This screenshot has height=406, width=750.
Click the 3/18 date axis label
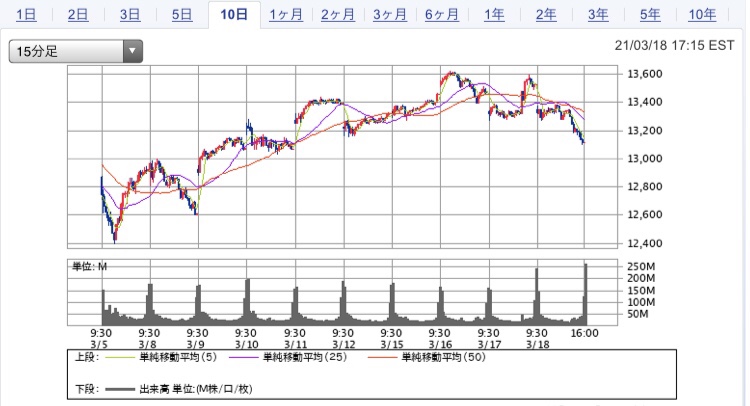click(x=537, y=345)
